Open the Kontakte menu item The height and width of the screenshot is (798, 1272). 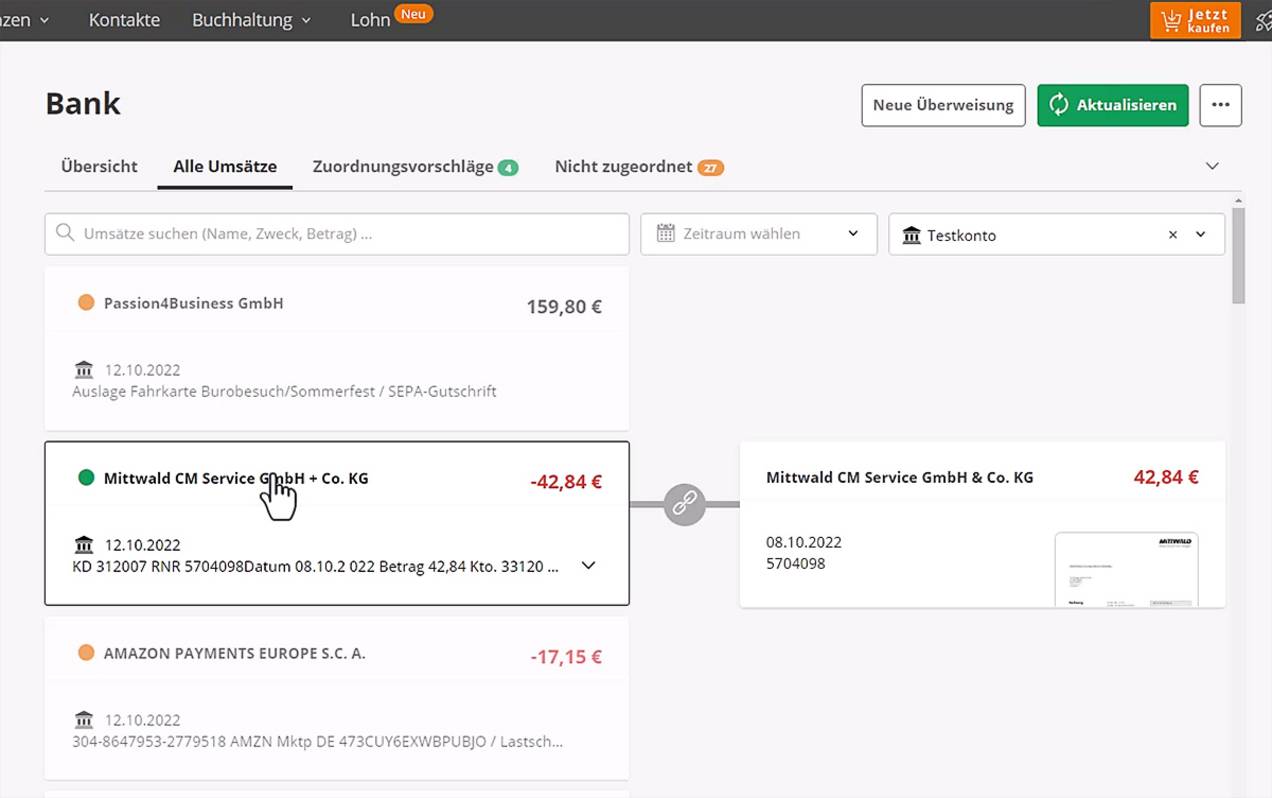click(x=124, y=19)
